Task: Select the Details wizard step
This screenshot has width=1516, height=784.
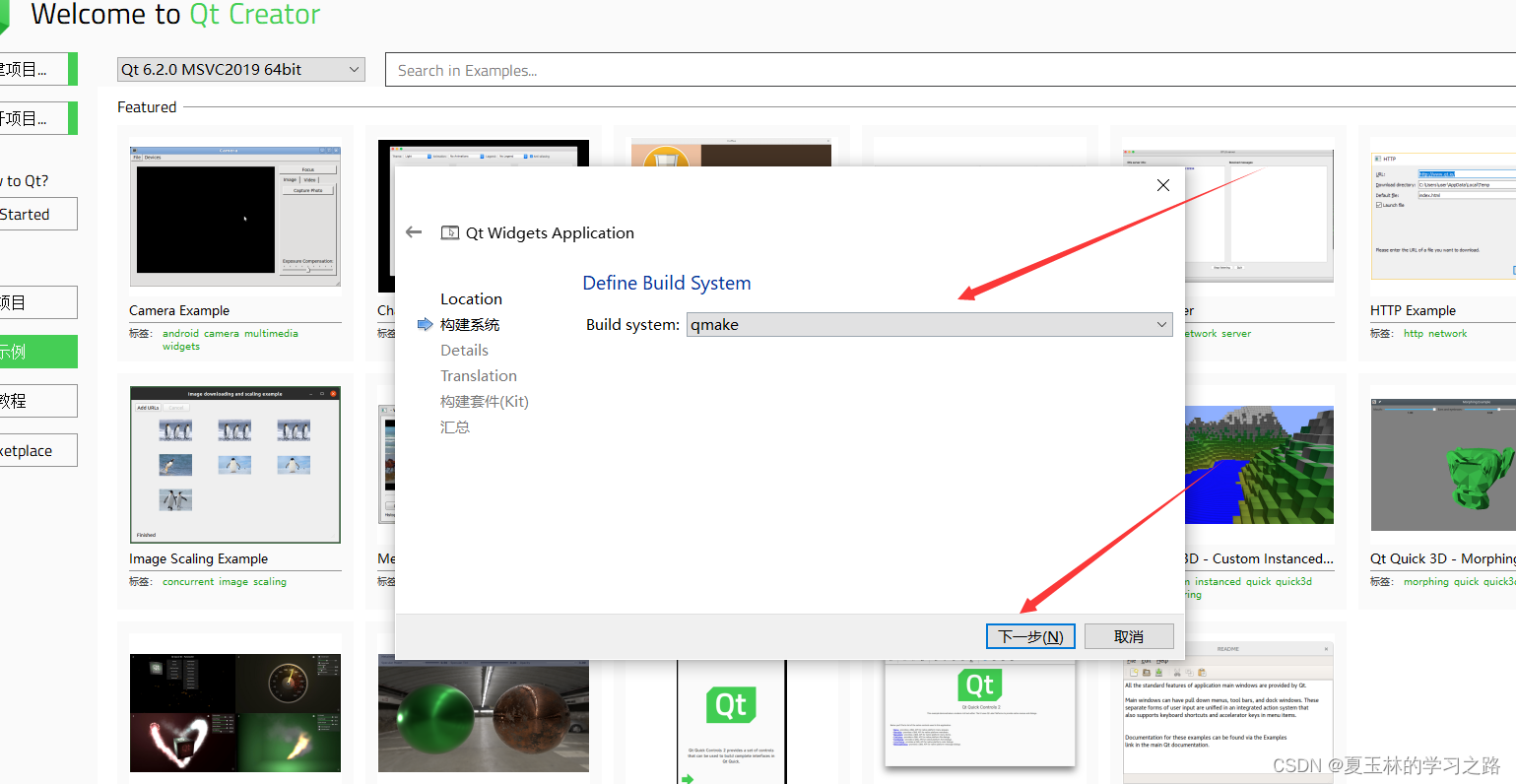Action: coord(464,351)
